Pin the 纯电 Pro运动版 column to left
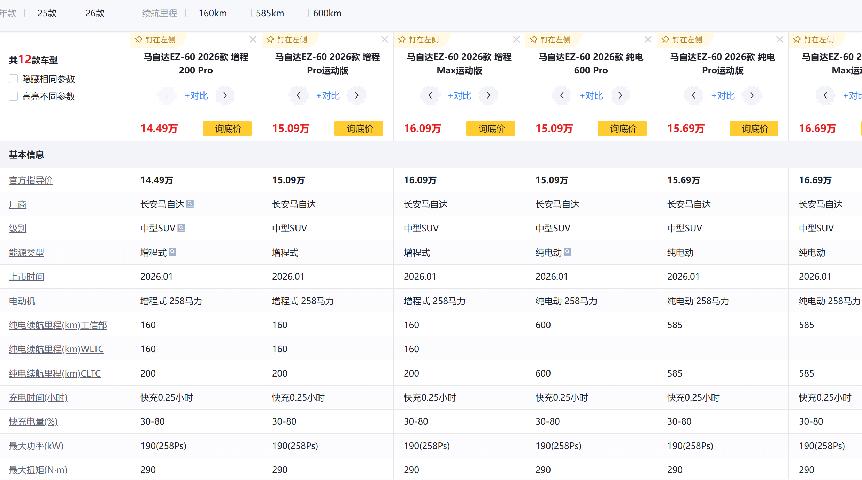Viewport: 862px width, 480px height. pyautogui.click(x=682, y=40)
